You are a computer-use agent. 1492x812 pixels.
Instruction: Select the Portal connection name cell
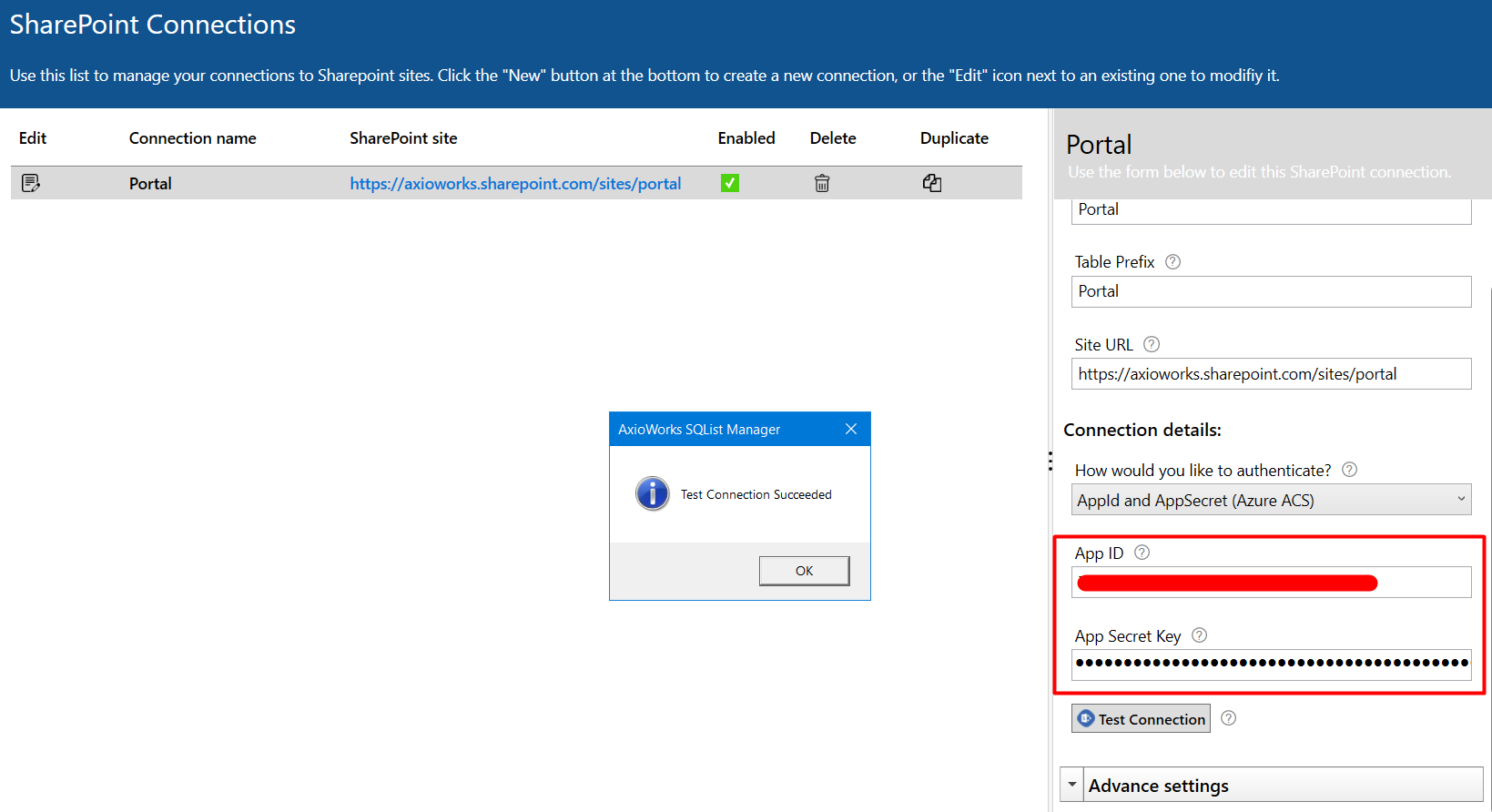[x=150, y=183]
